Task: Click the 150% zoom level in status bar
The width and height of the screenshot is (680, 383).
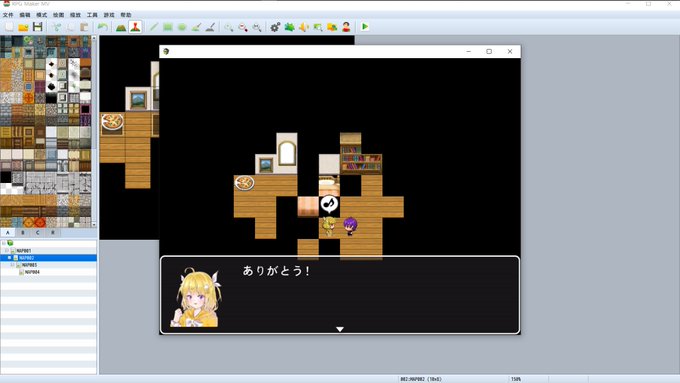Action: point(516,379)
